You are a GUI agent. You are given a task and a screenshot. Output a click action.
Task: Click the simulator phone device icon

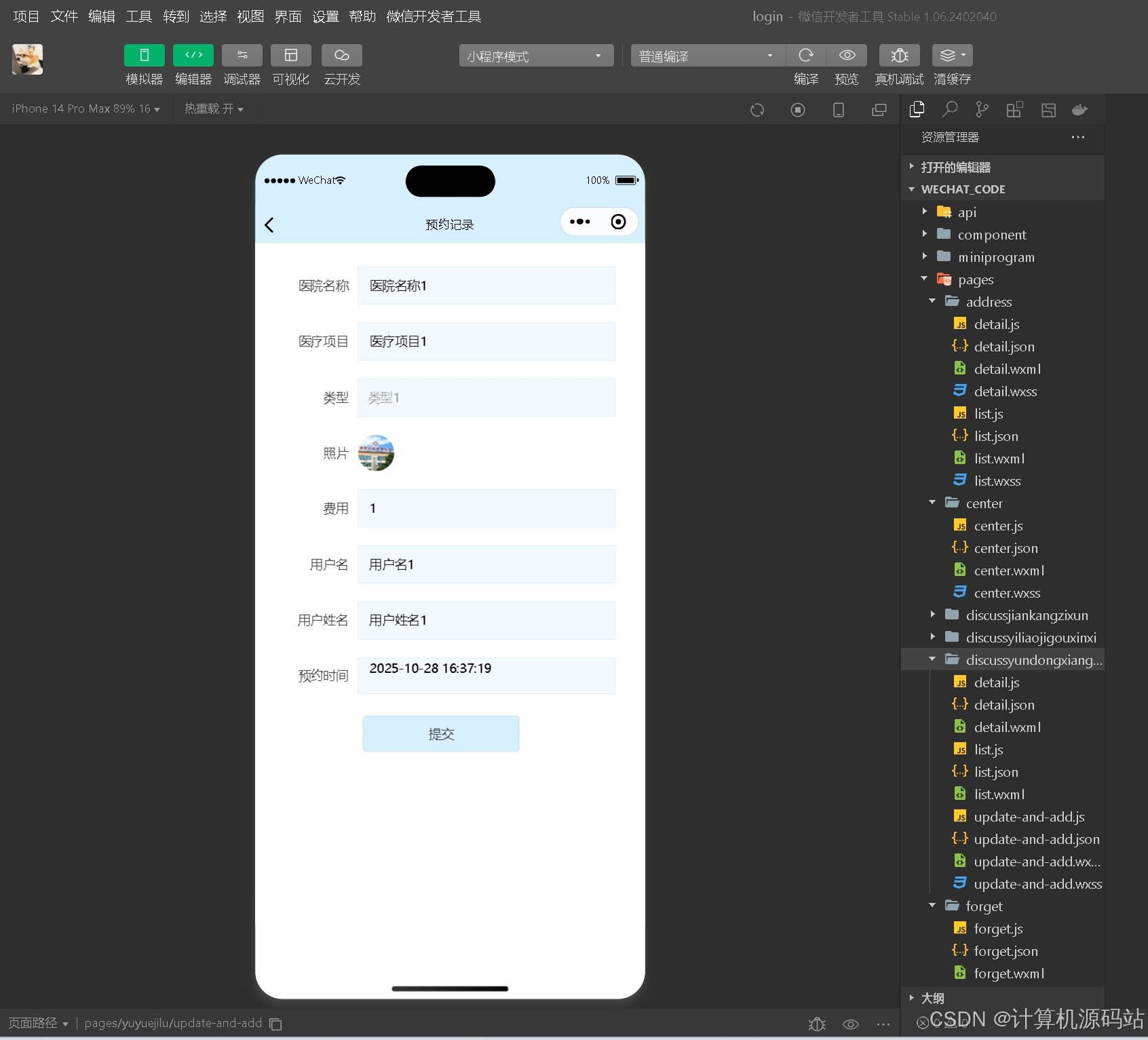[x=839, y=110]
